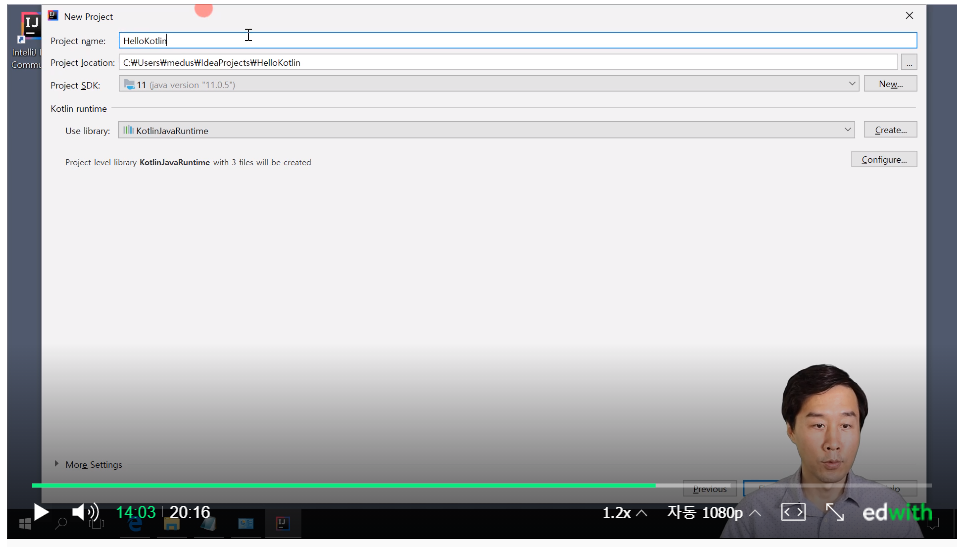Open taskbar search magnifier
The image size is (968, 547).
(x=60, y=524)
